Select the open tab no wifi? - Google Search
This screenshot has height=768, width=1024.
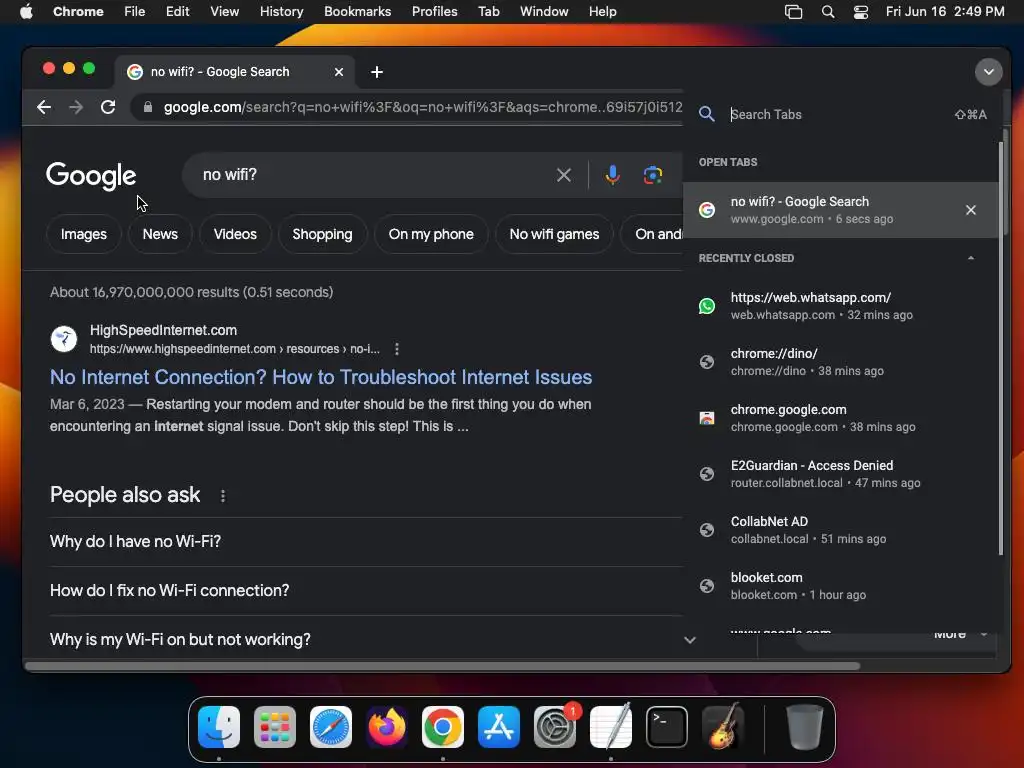click(841, 210)
